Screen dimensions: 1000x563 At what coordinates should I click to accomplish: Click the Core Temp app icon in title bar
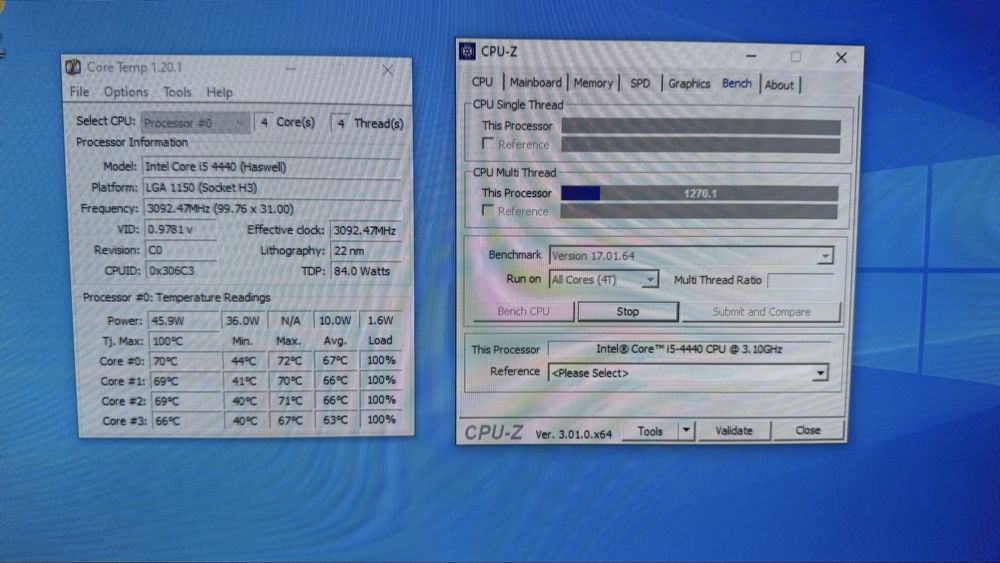73,67
